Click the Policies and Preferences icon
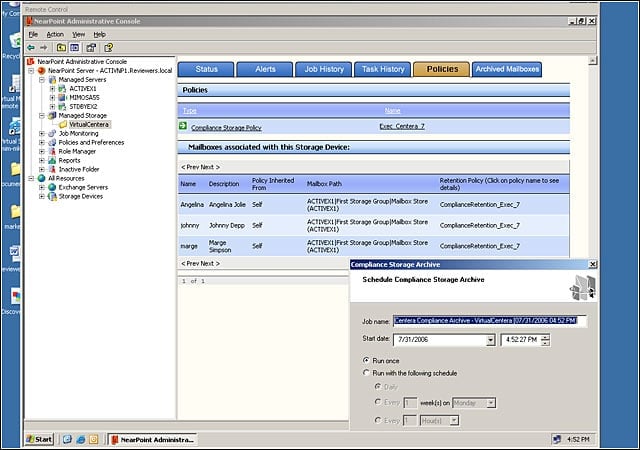 pos(52,143)
